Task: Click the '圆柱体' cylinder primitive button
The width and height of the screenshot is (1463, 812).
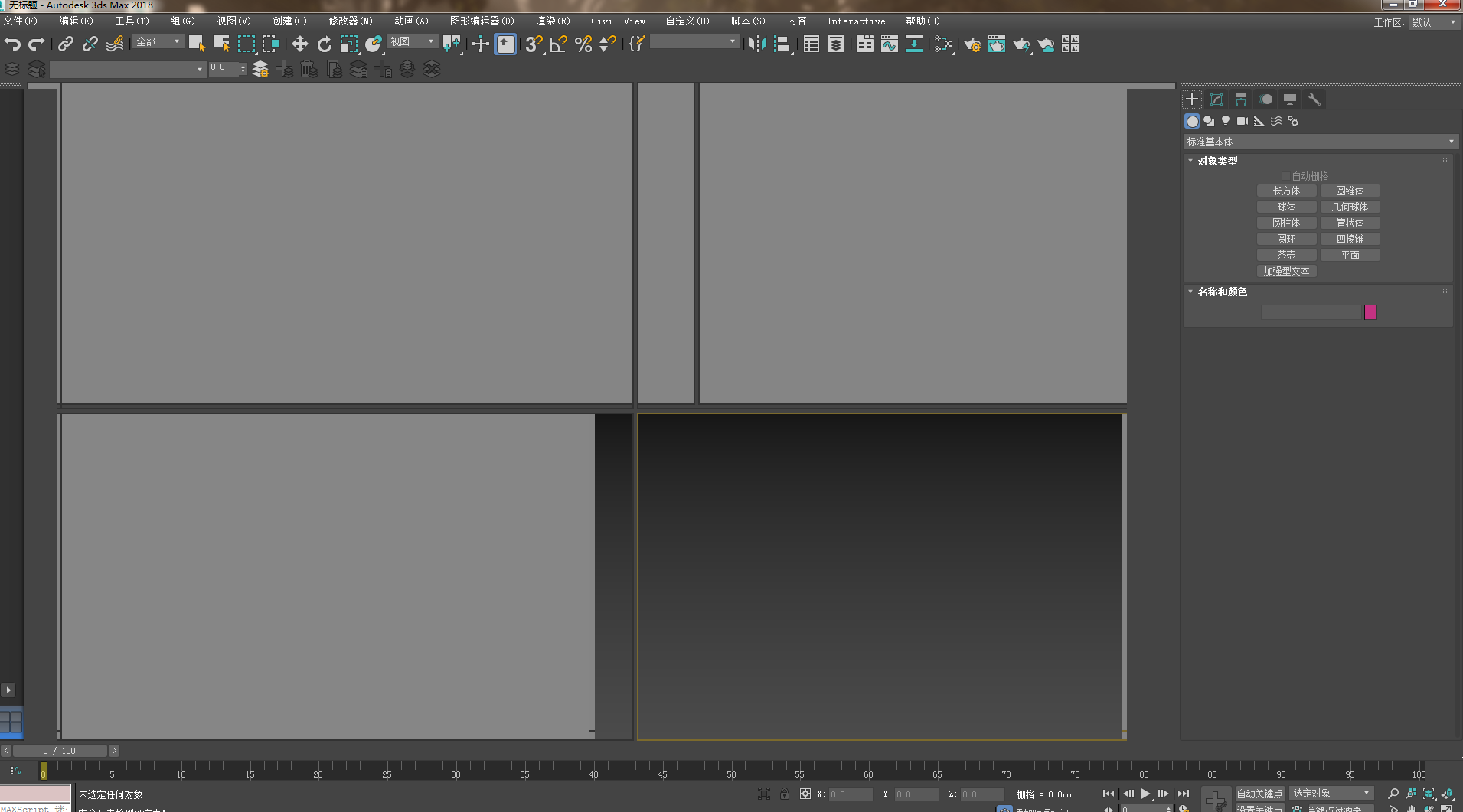Action: tap(1286, 223)
